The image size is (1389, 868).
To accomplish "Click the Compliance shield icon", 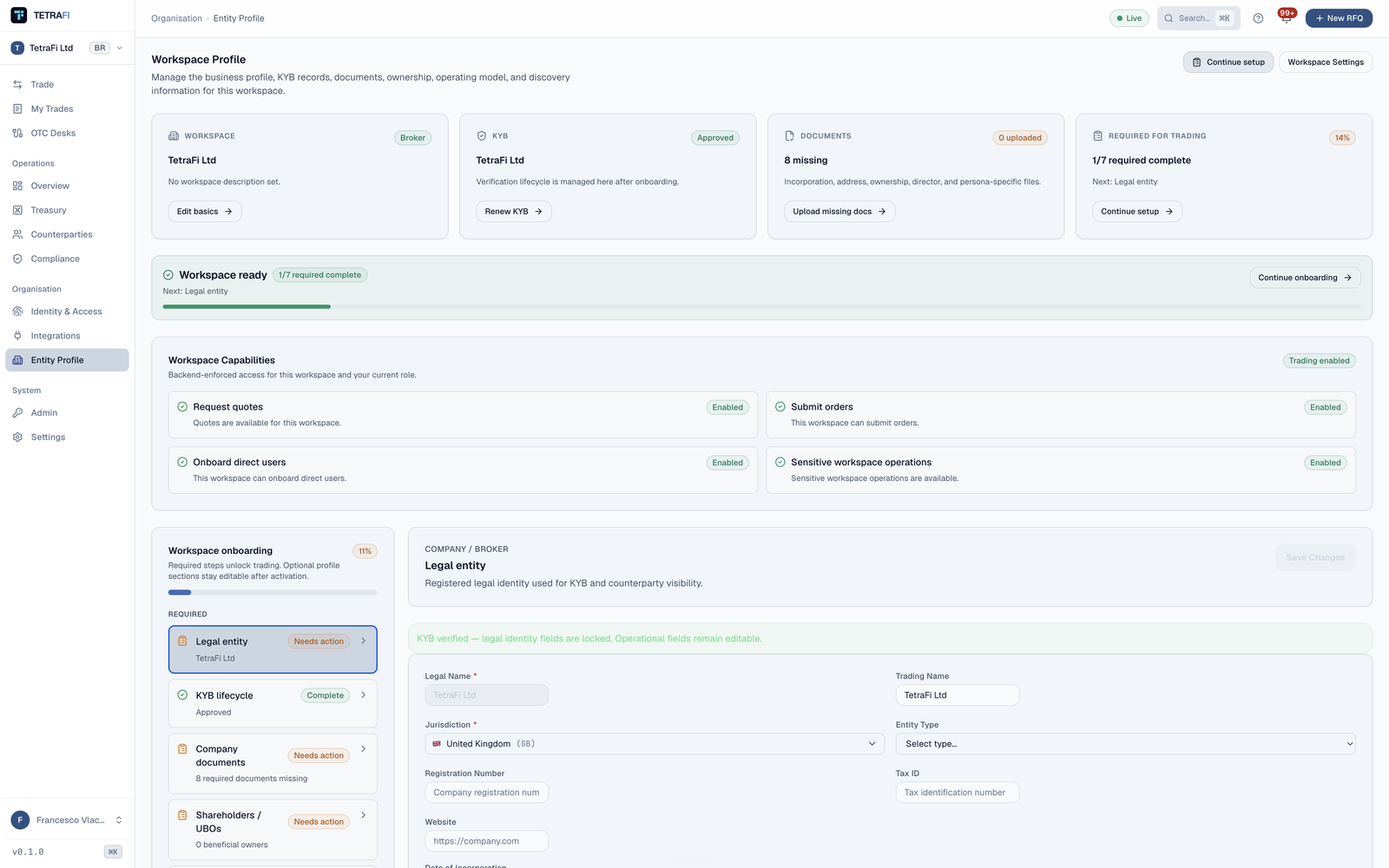I will point(17,259).
